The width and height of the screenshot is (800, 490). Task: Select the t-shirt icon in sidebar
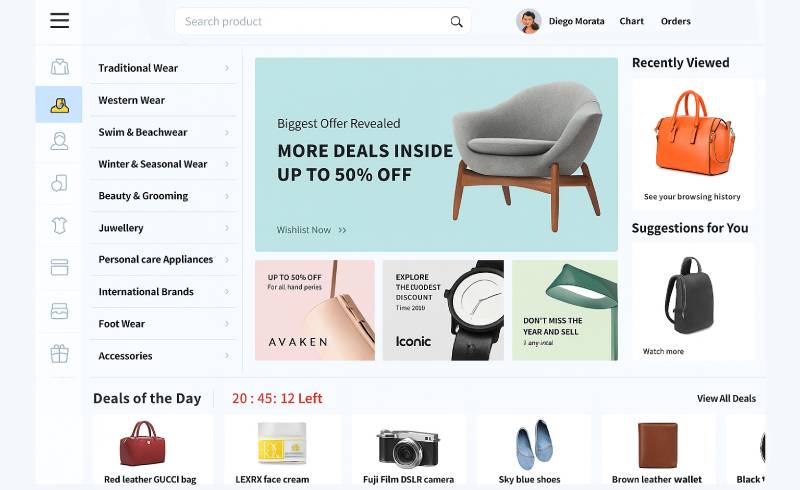tap(59, 225)
